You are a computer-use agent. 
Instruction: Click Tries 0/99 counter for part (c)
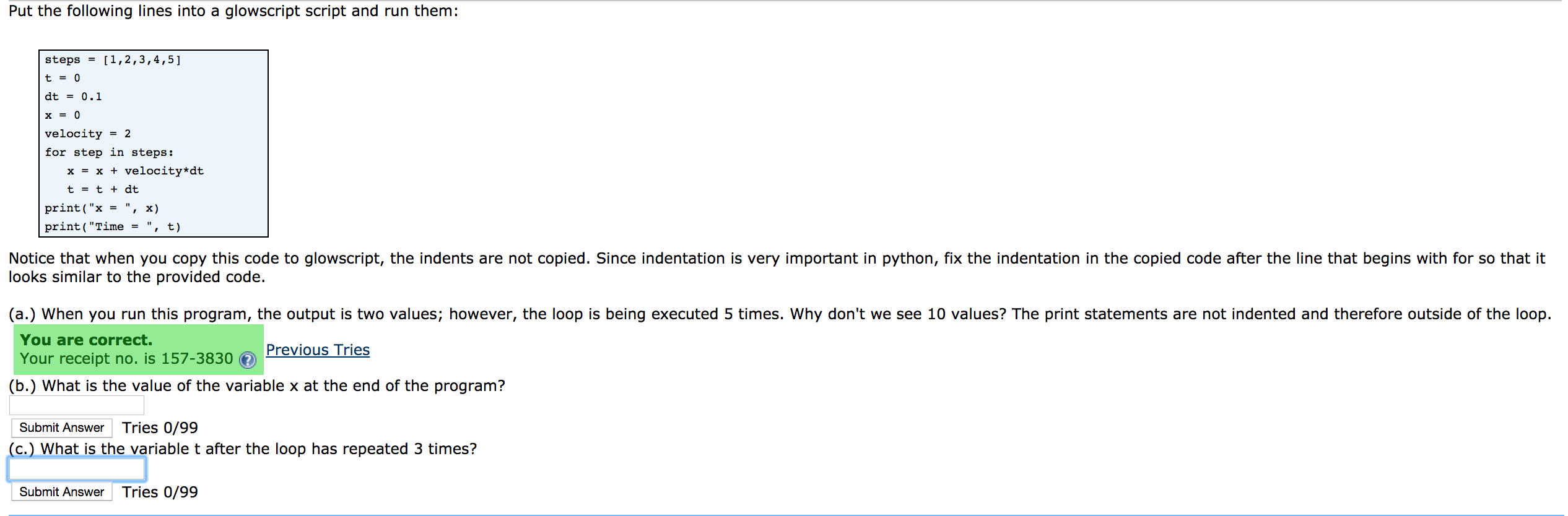pos(160,492)
